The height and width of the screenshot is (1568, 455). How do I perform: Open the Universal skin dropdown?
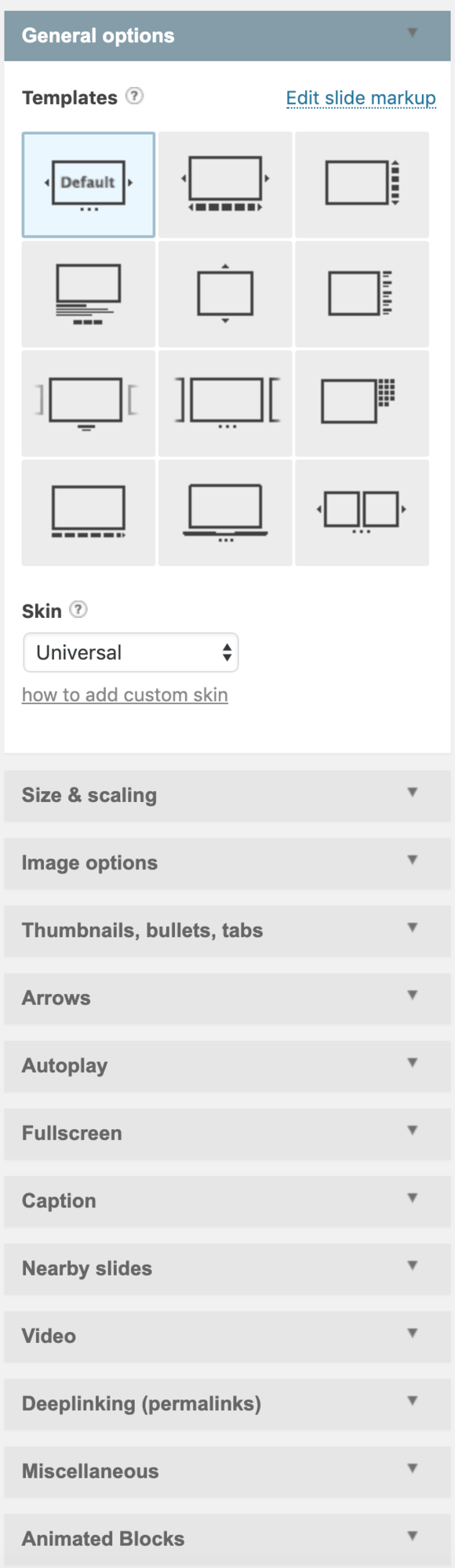tap(131, 652)
